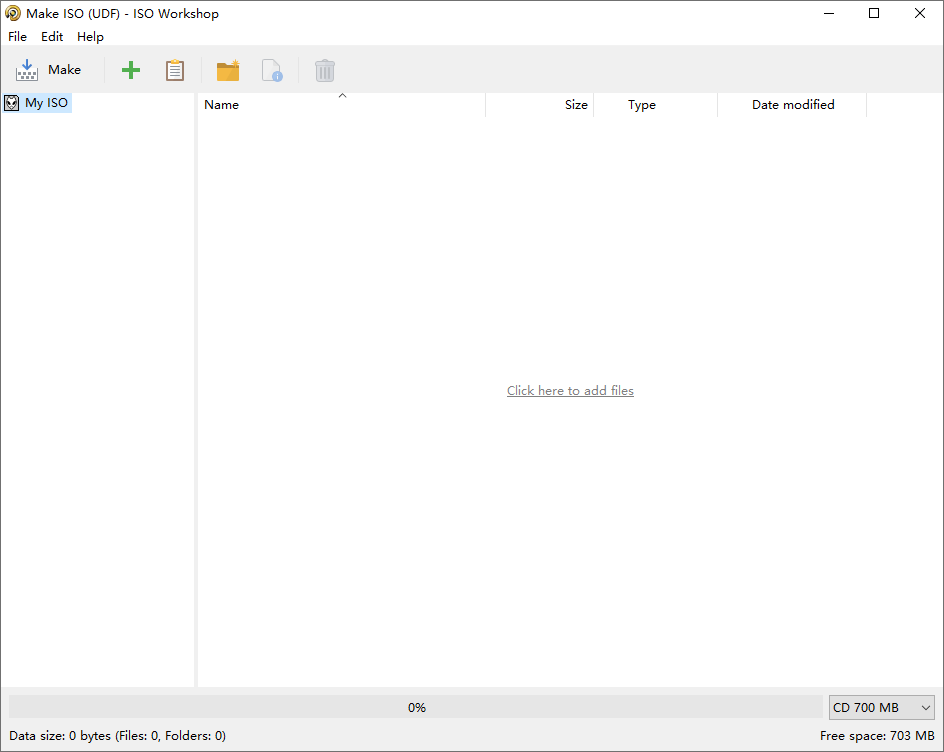Open the File menu

[x=18, y=37]
